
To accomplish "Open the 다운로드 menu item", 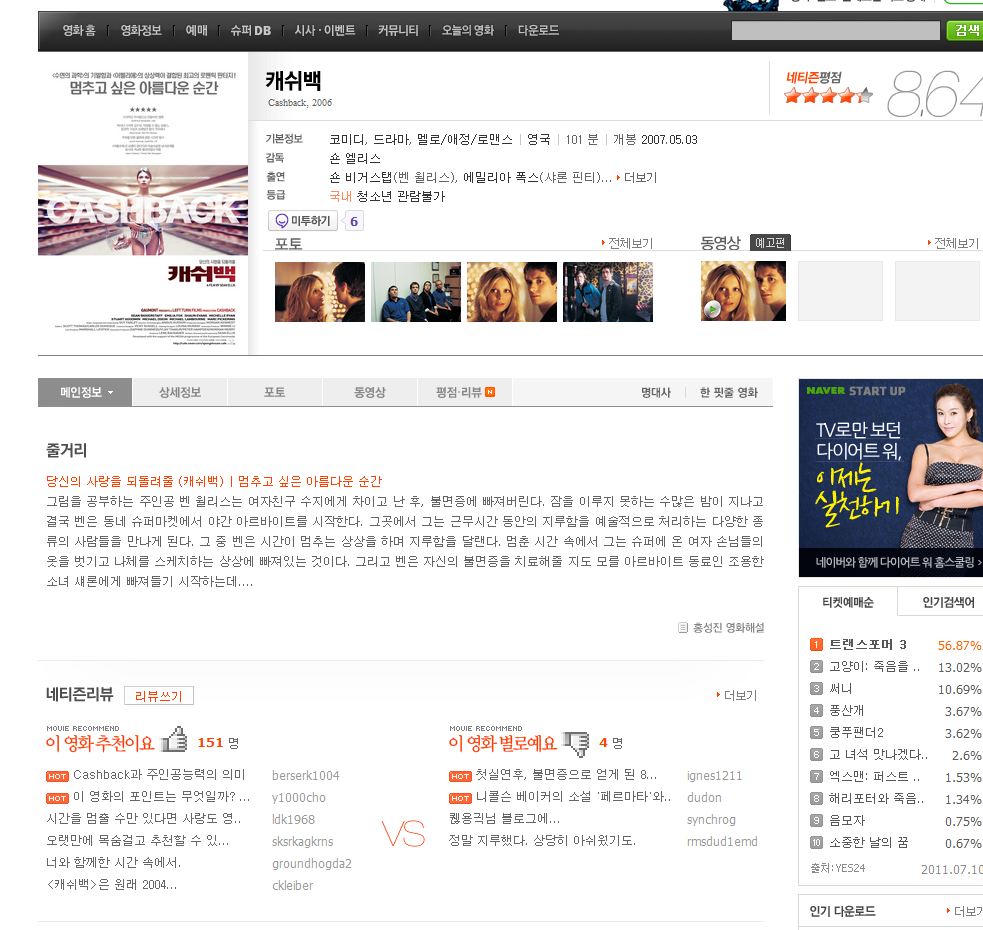I will point(538,30).
